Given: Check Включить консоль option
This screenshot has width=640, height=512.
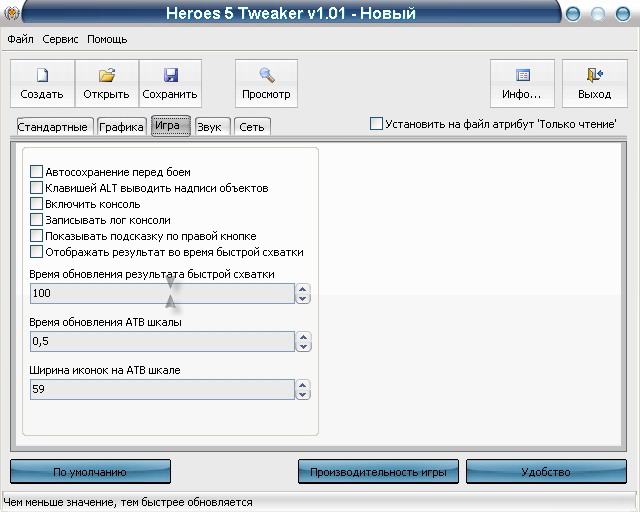Looking at the screenshot, I should (x=36, y=204).
